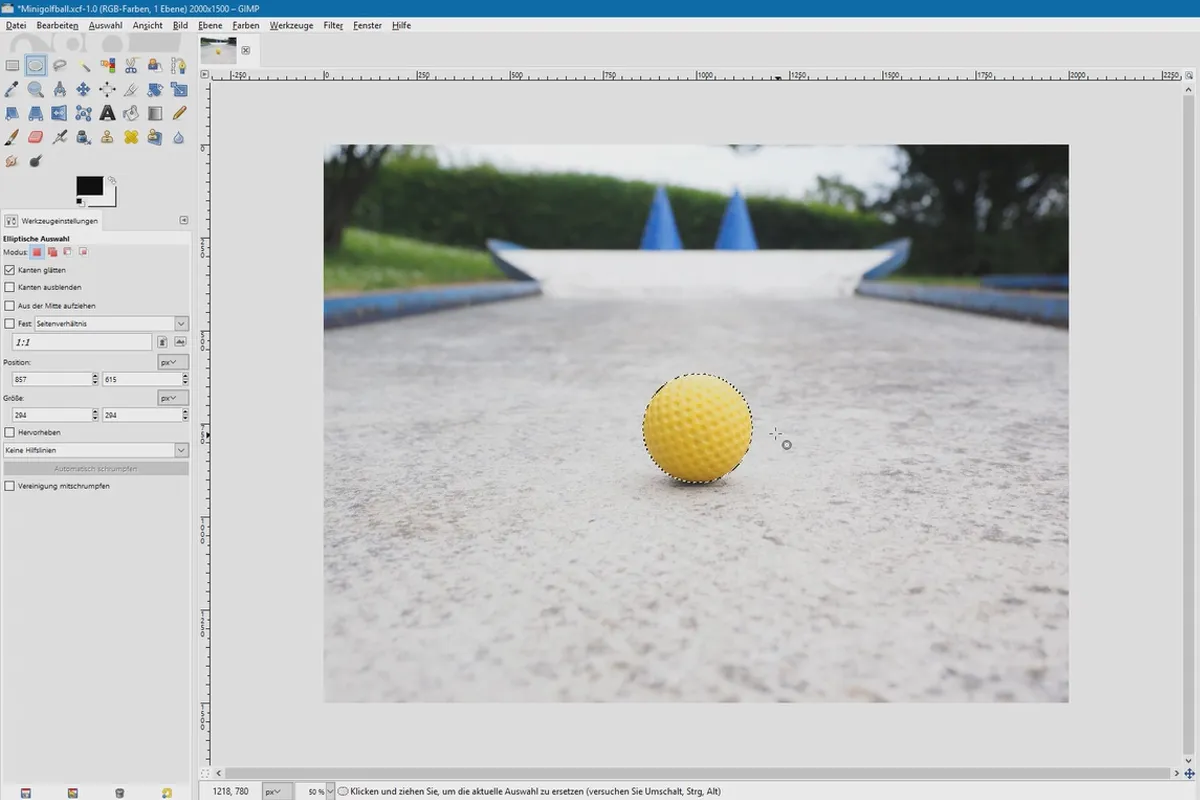The image size is (1200, 800).
Task: Open the Seitenverhältnis dropdown
Action: point(111,323)
